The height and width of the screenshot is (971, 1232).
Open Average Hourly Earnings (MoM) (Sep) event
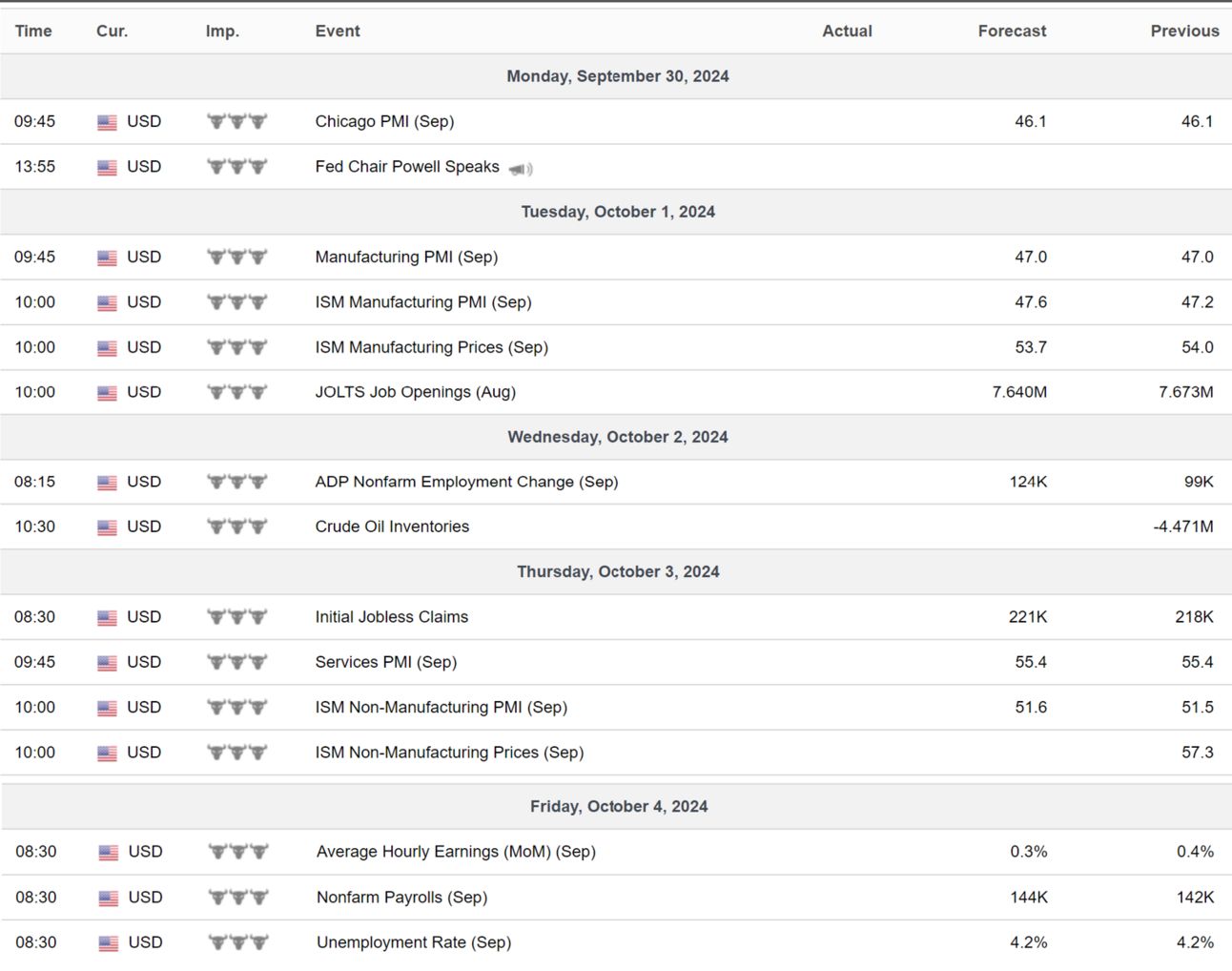[456, 851]
